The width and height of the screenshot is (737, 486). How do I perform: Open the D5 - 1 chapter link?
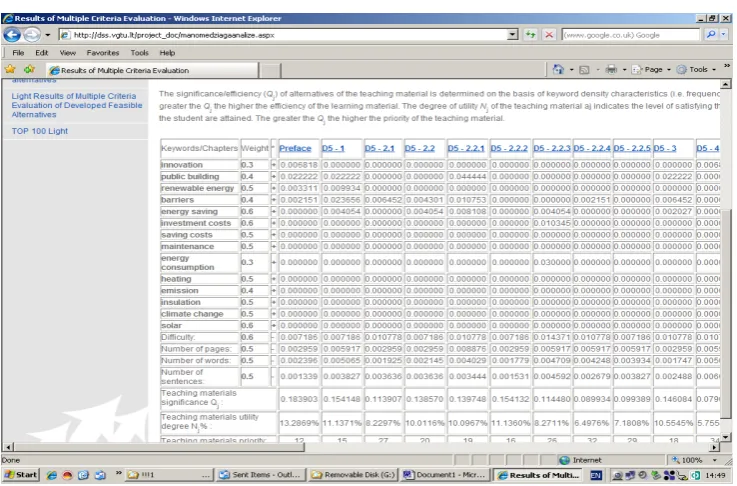coord(333,149)
